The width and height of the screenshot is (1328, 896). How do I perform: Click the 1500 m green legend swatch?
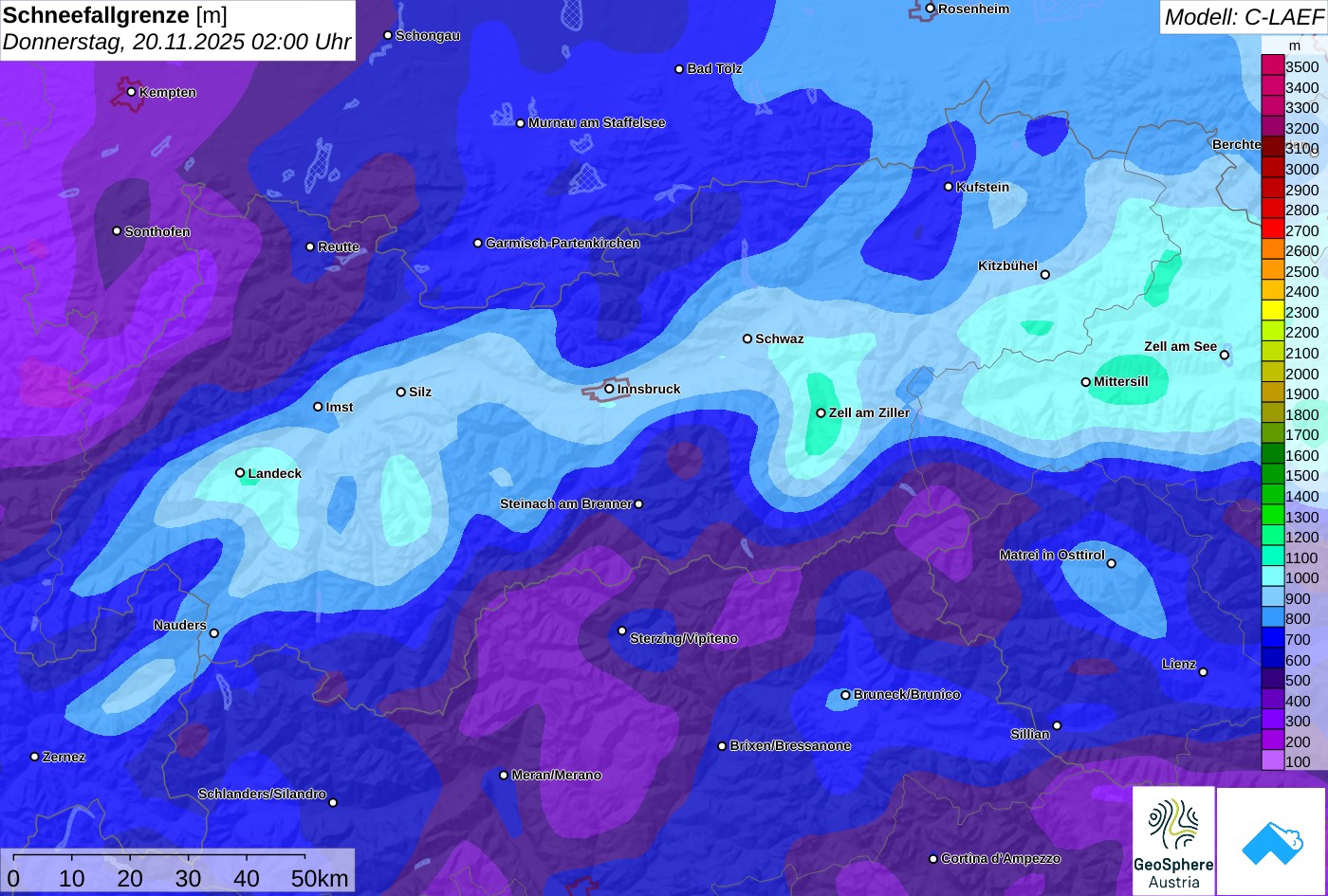[x=1272, y=475]
